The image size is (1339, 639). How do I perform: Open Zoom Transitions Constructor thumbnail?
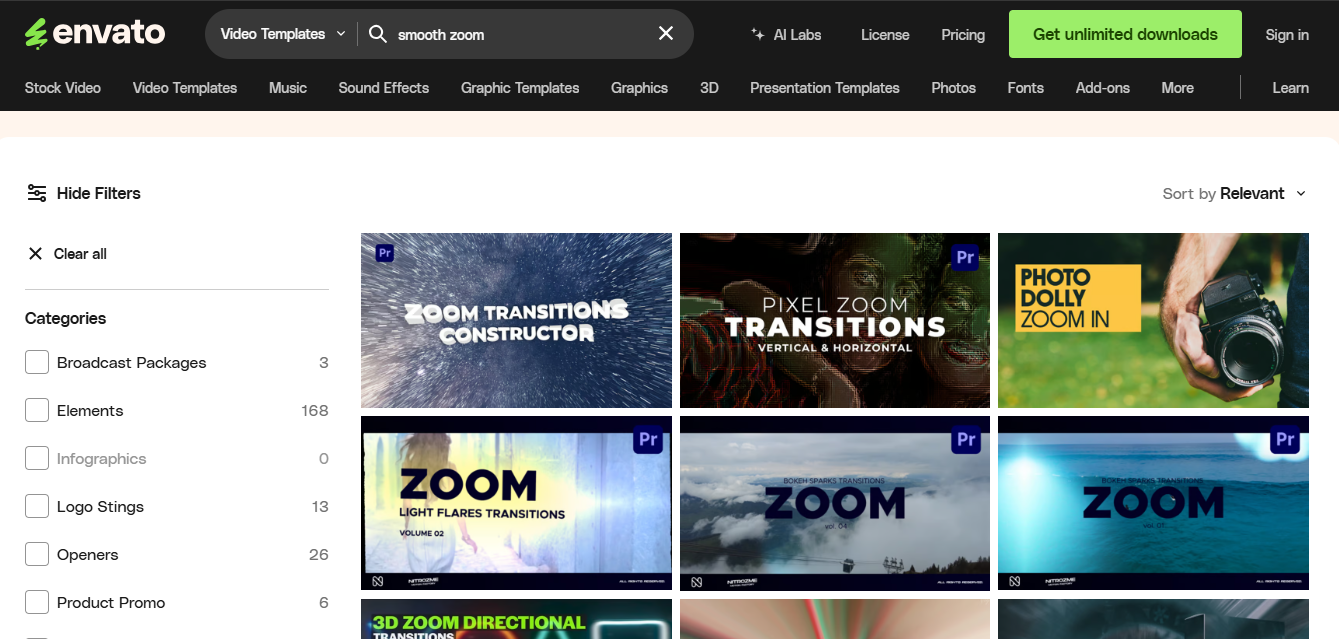point(516,320)
